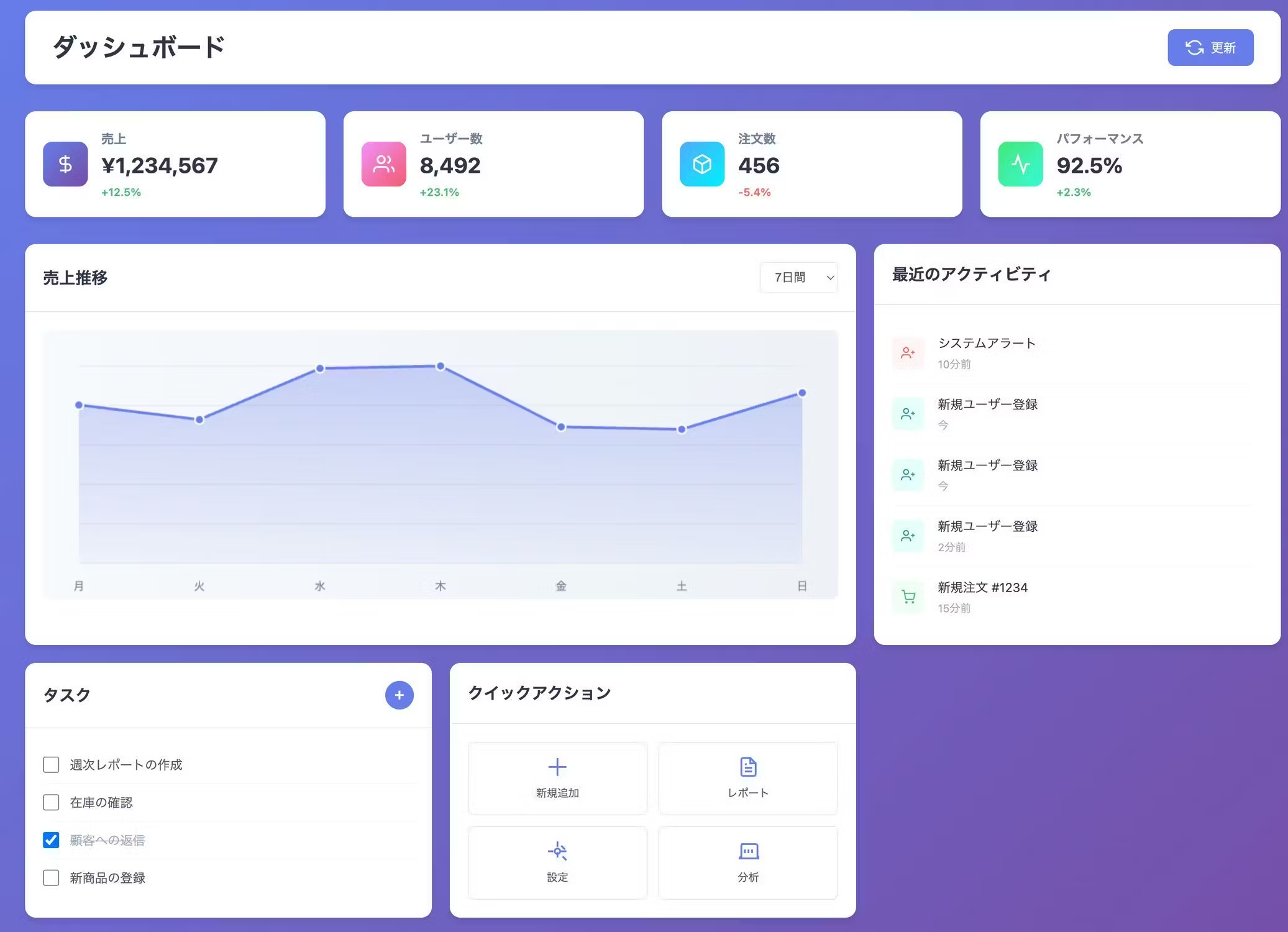Click the 木 data point on the sales chart
The height and width of the screenshot is (932, 1288).
(x=441, y=366)
